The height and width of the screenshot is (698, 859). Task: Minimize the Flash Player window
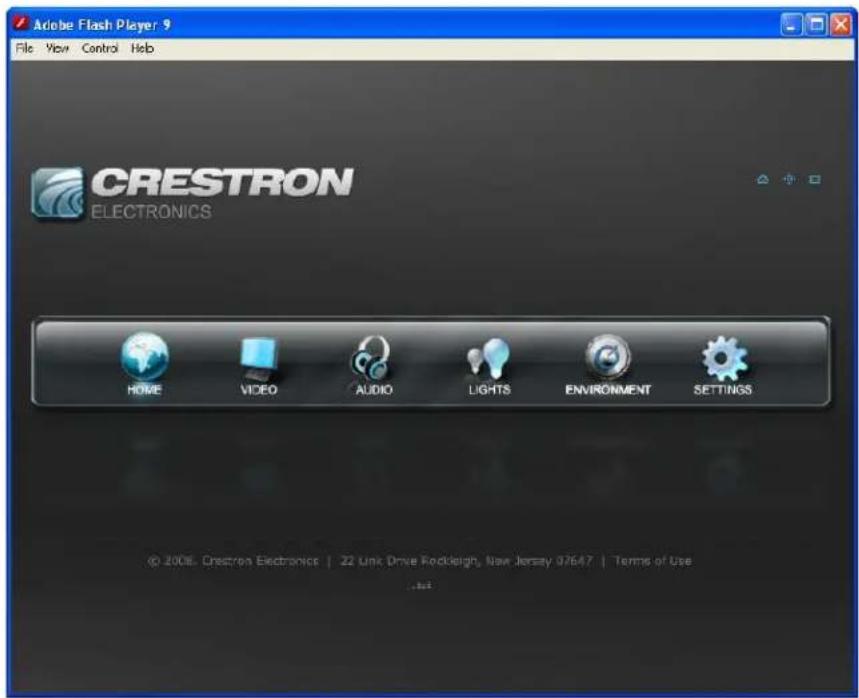791,25
